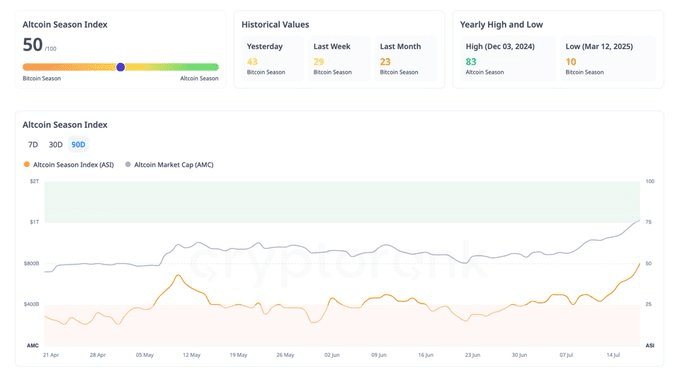Toggle the gray Altcoin Market Cap legend dot
This screenshot has width=680, height=378.
coord(128,164)
